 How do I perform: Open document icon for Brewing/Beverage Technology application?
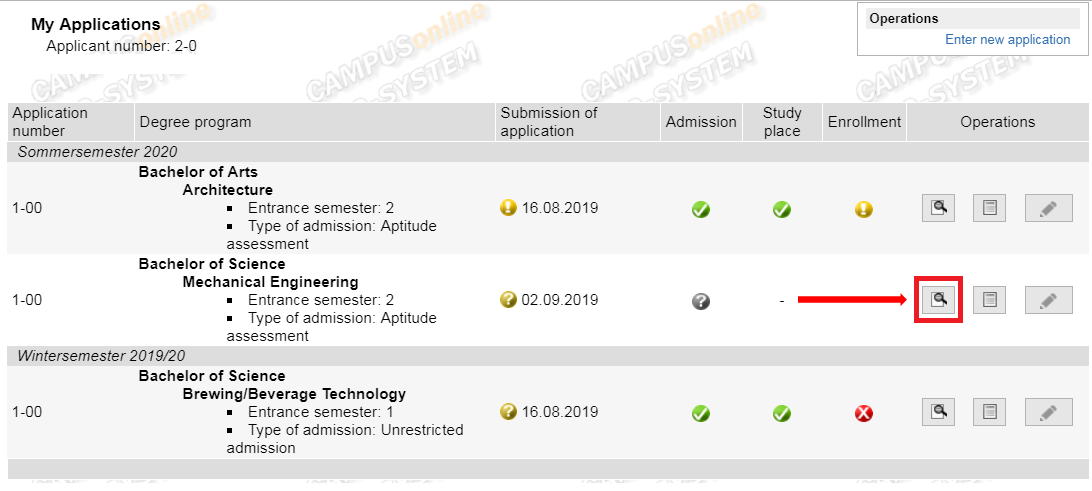click(x=989, y=411)
